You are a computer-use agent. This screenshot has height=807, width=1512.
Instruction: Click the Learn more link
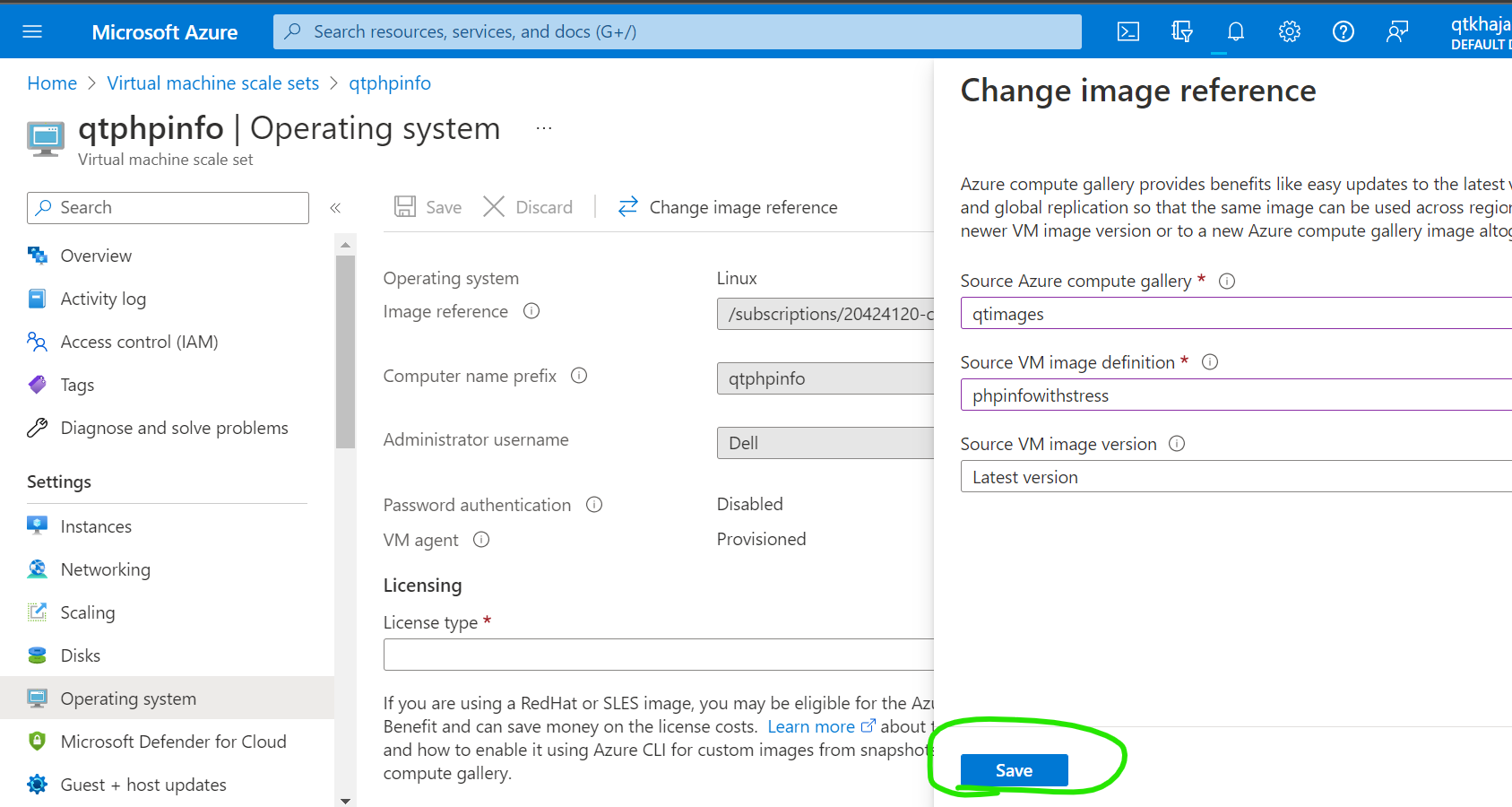811,726
